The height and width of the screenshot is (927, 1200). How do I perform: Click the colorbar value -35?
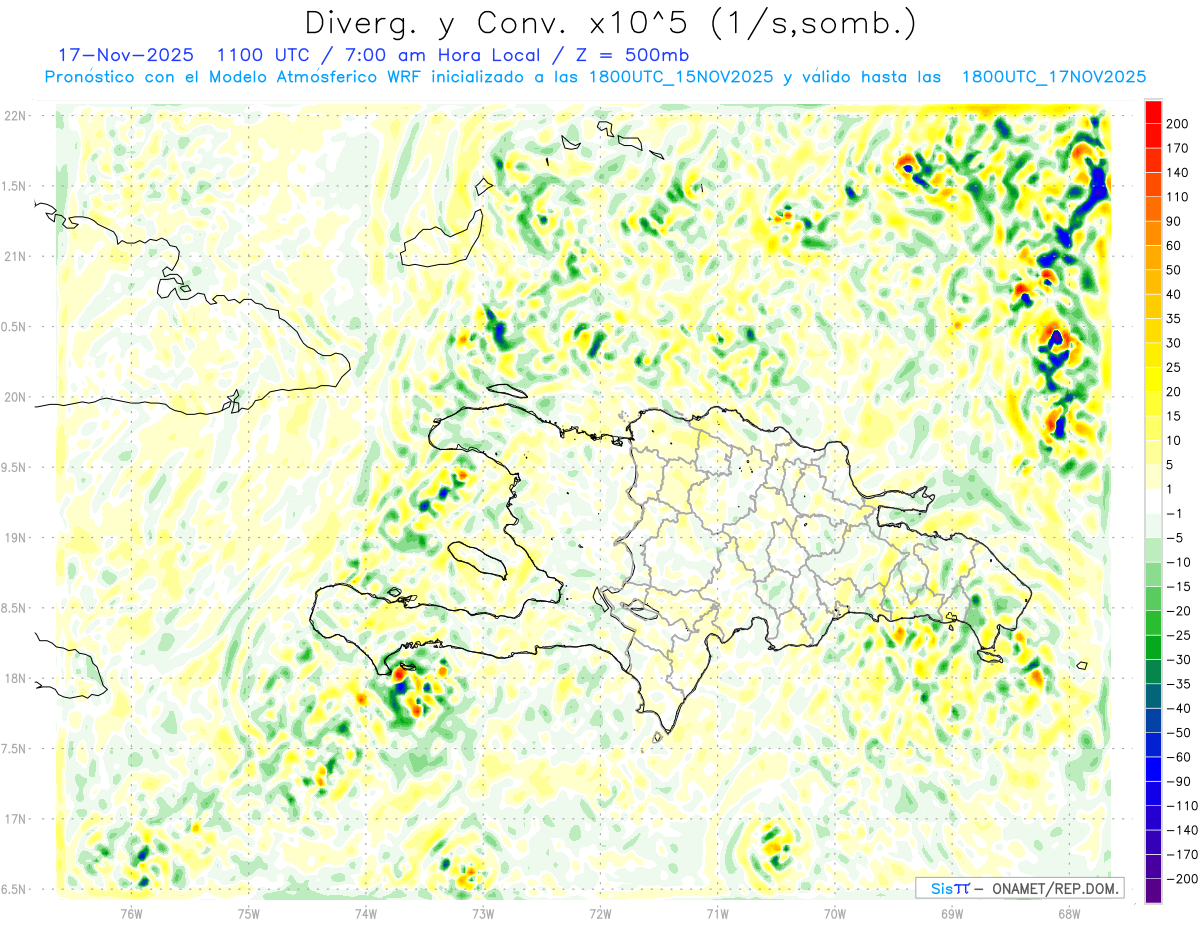click(x=1180, y=684)
